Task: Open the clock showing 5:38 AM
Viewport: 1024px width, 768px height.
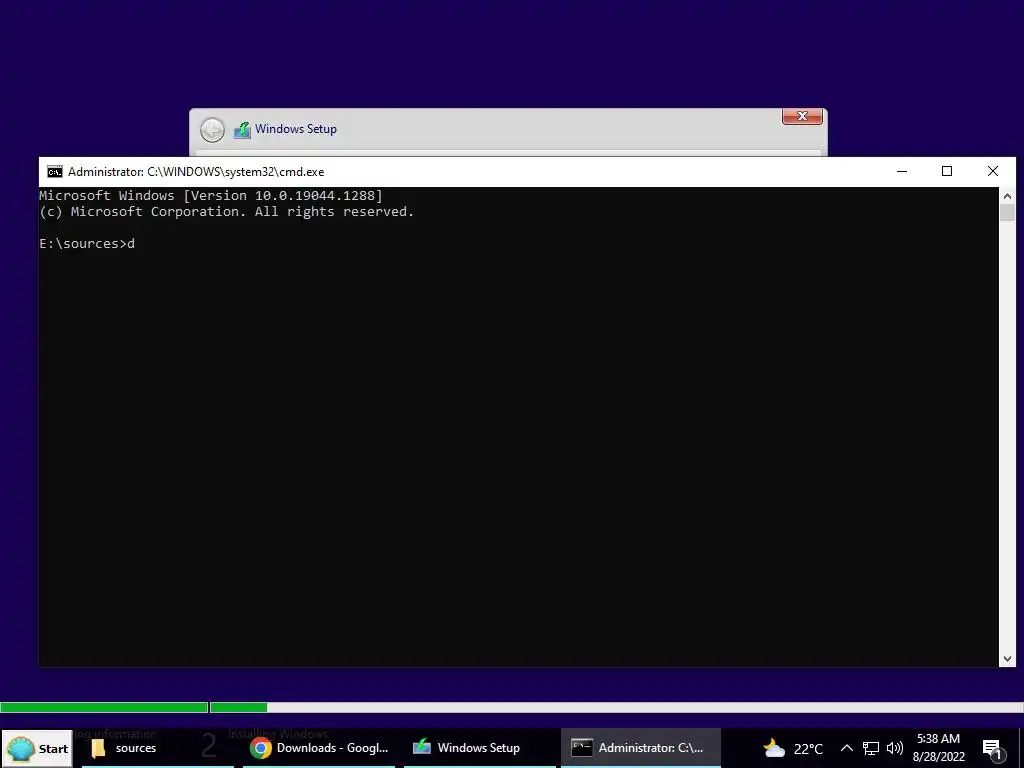Action: point(938,748)
